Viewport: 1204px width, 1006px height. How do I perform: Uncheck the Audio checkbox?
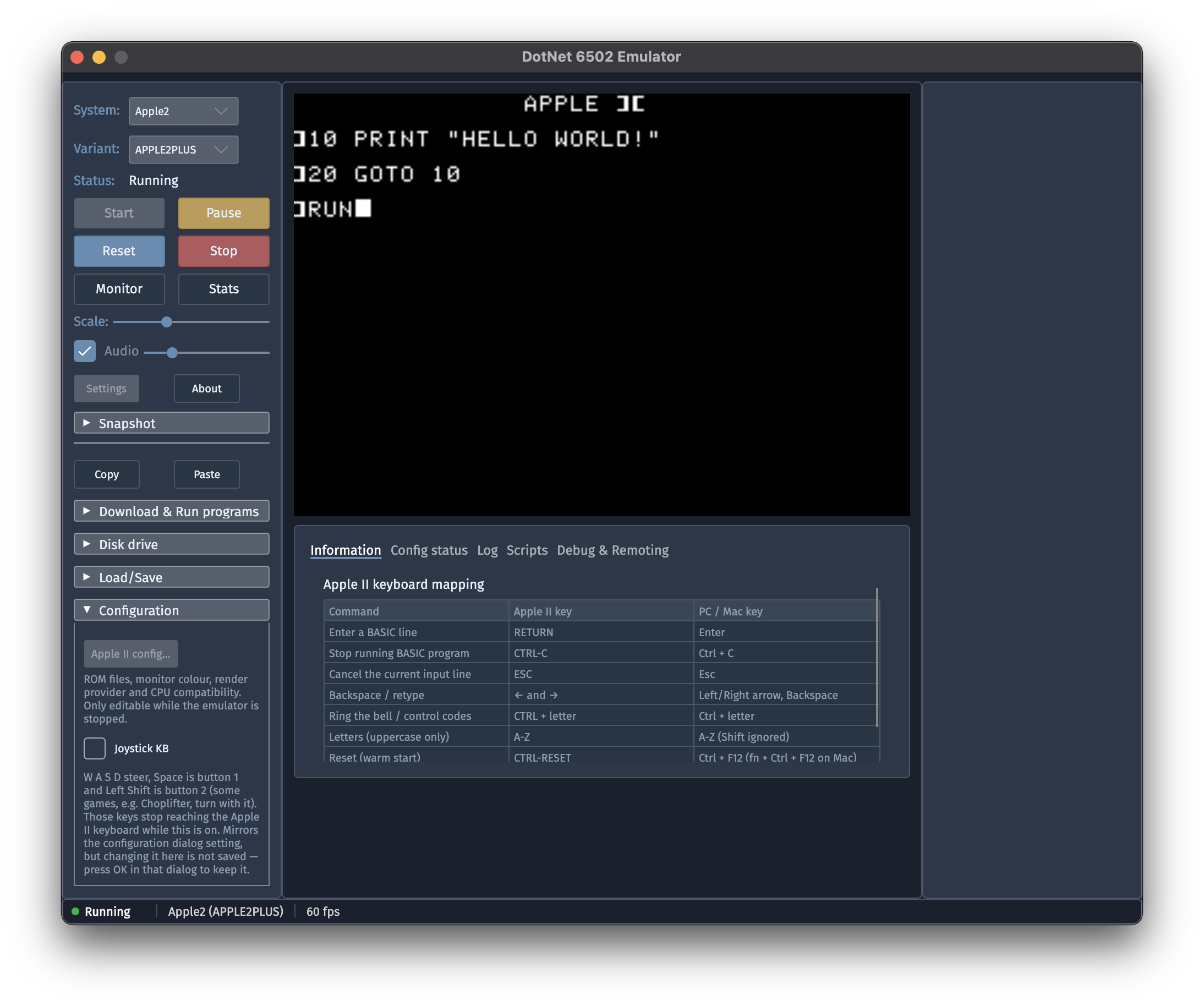85,351
